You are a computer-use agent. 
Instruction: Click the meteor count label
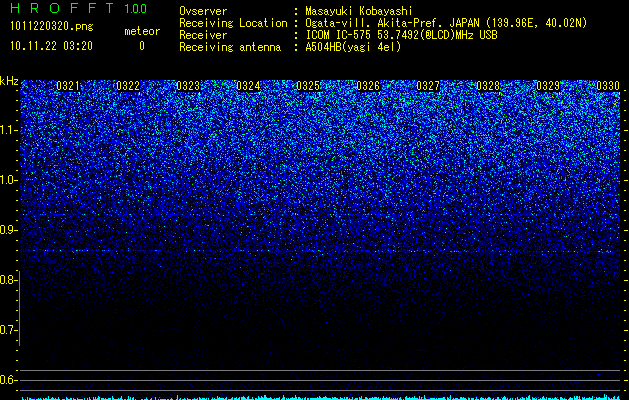pyautogui.click(x=142, y=31)
